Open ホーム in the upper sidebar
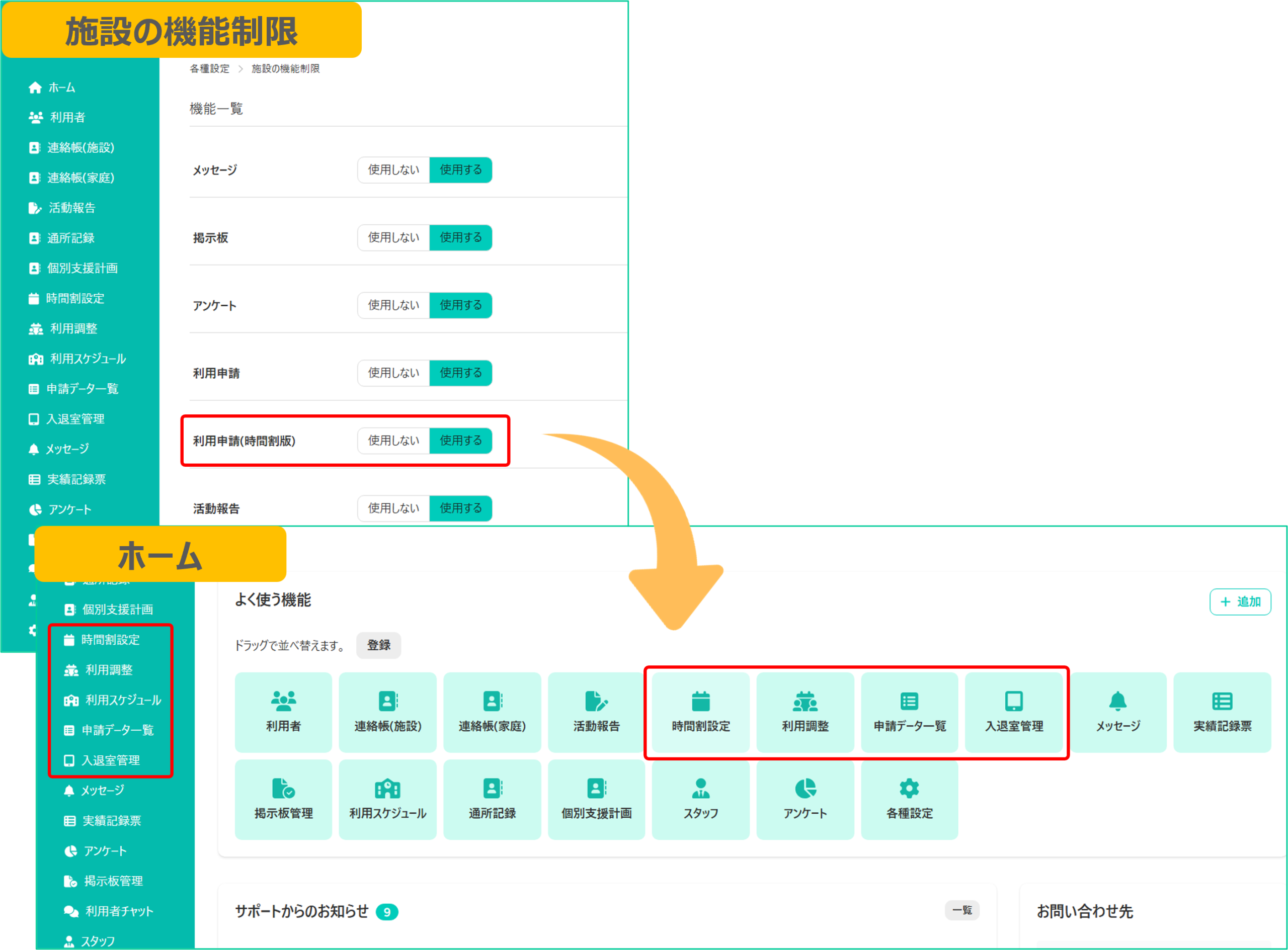Screen dimensions: 1288x950 point(60,88)
